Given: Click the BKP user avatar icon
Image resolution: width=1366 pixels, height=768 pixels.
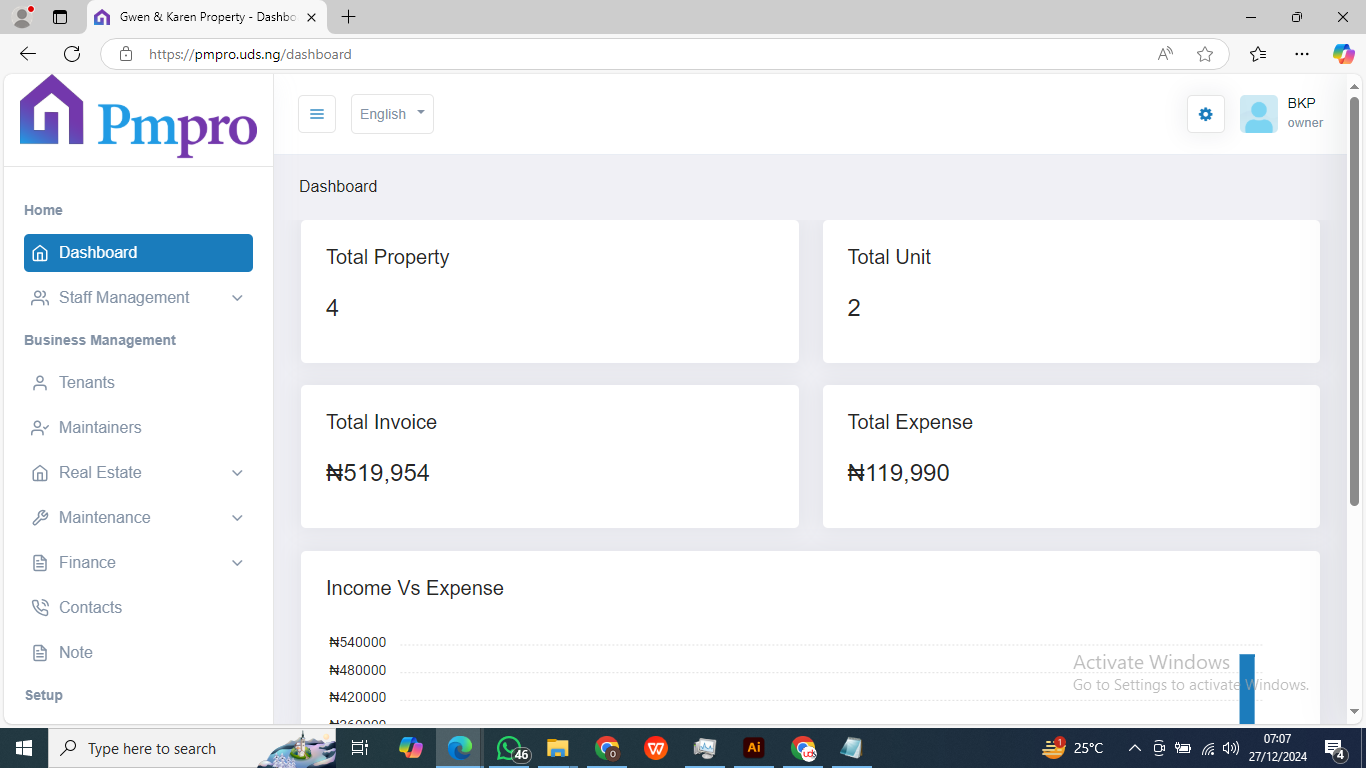Looking at the screenshot, I should (x=1258, y=114).
